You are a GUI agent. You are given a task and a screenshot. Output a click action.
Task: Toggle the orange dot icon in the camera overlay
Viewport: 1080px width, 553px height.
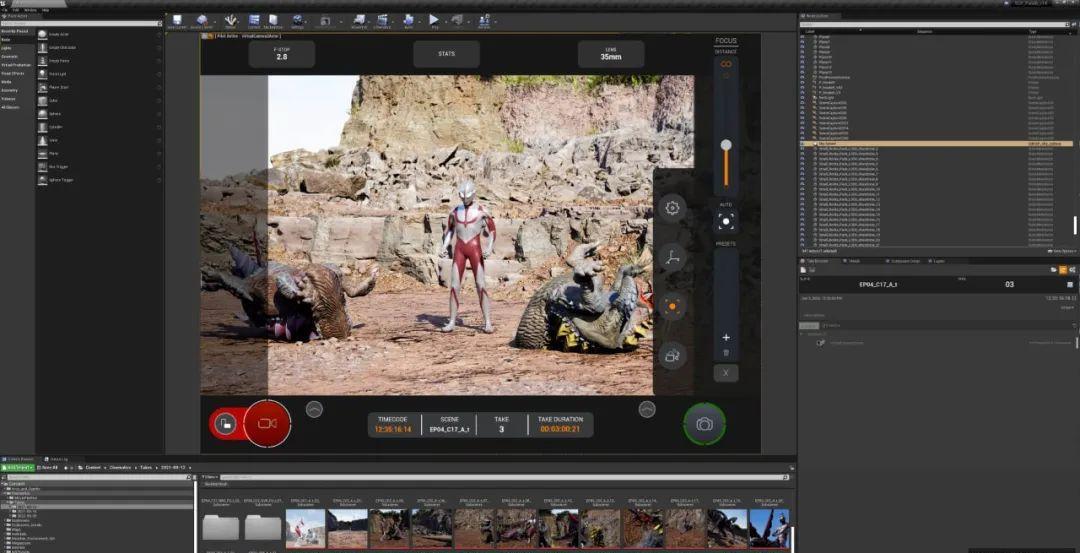[672, 306]
